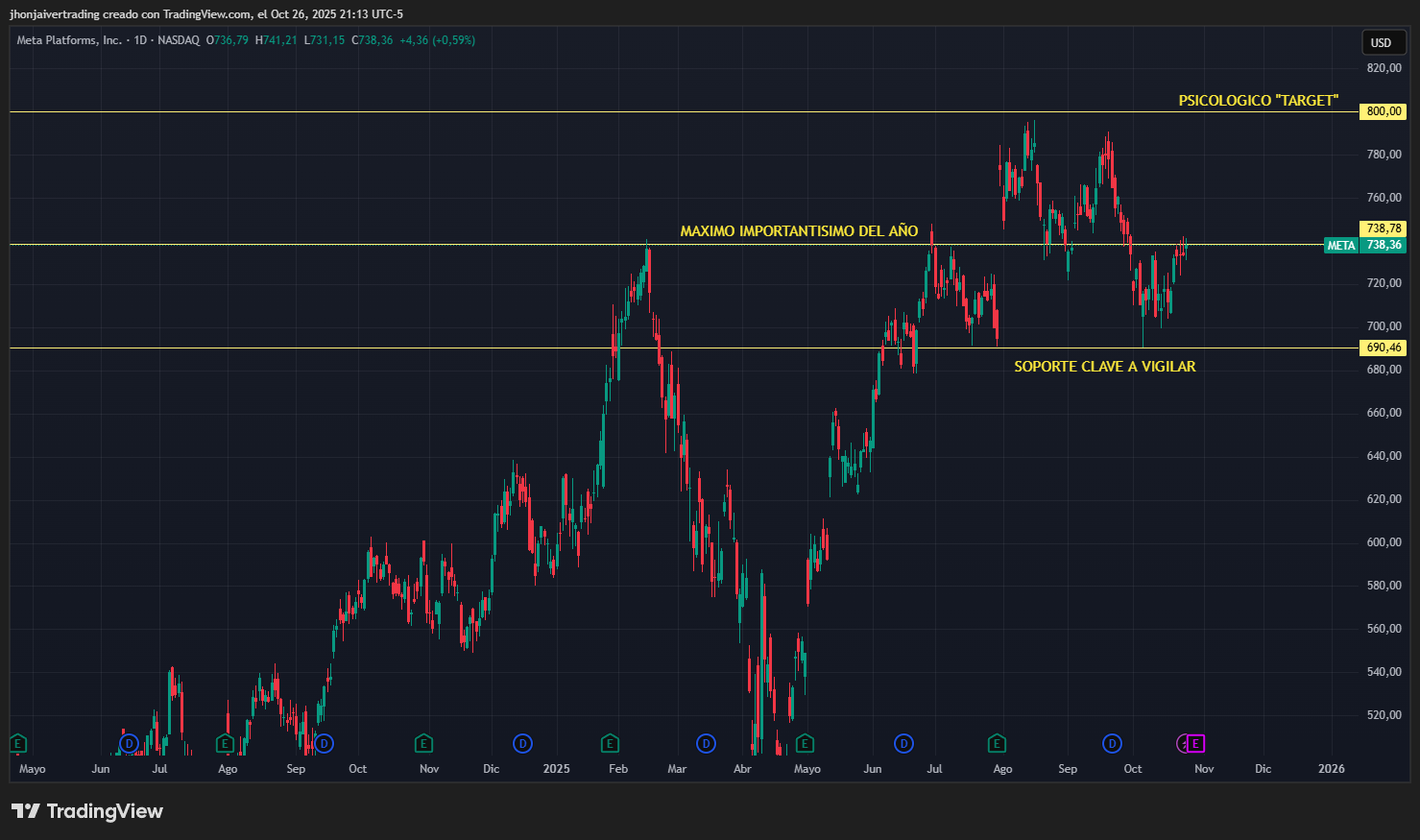This screenshot has width=1420, height=840.
Task: Click the dividend marker between Sep and Oct 2024
Action: pyautogui.click(x=324, y=743)
